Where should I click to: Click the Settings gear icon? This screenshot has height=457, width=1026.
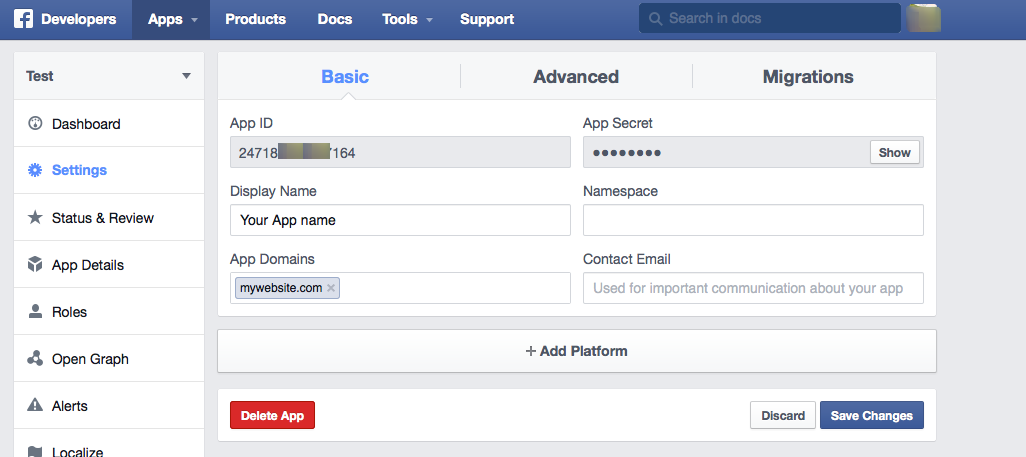(35, 170)
